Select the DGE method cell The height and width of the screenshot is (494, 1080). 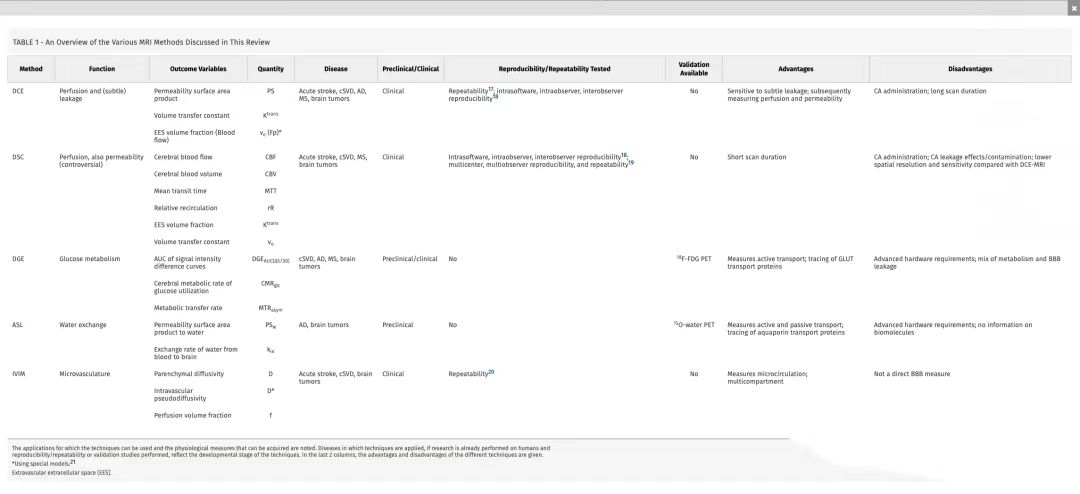[x=18, y=259]
